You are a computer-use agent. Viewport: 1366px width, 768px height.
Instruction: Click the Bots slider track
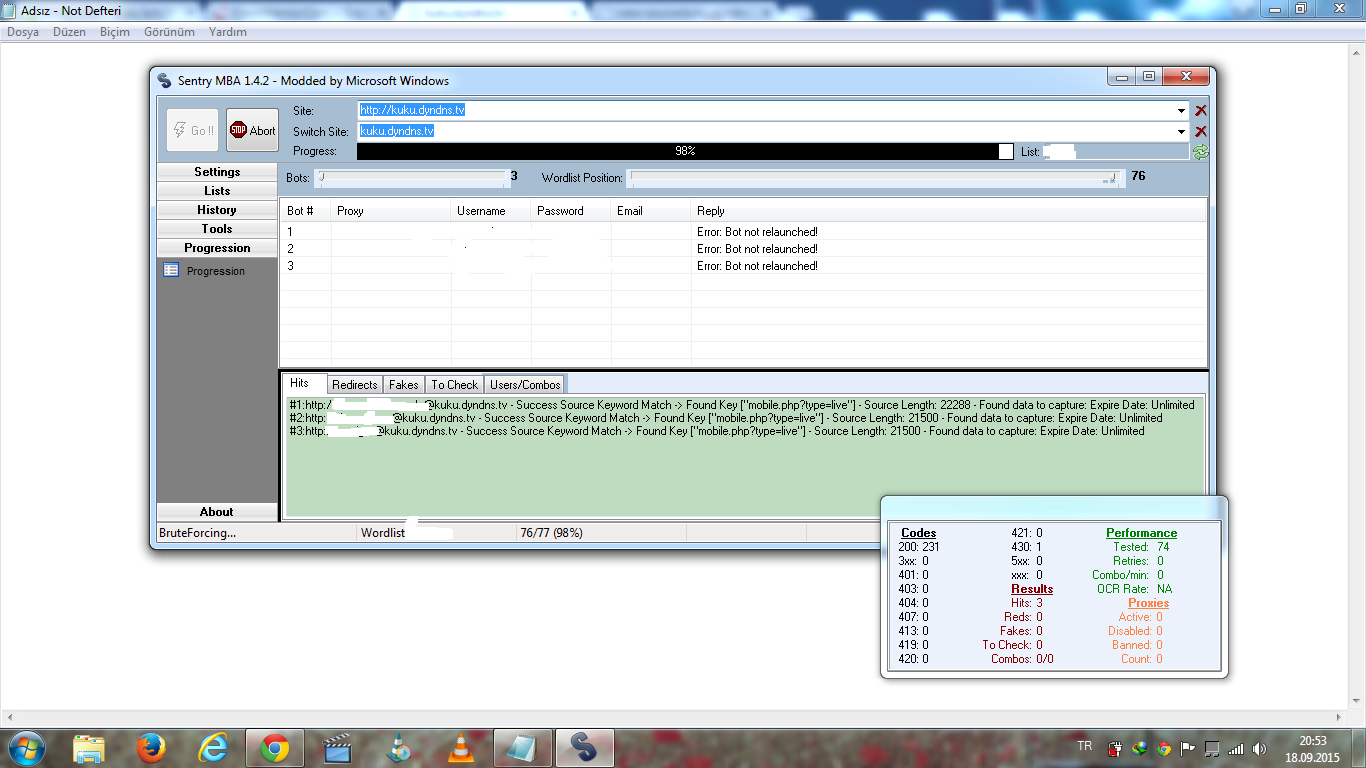[412, 178]
